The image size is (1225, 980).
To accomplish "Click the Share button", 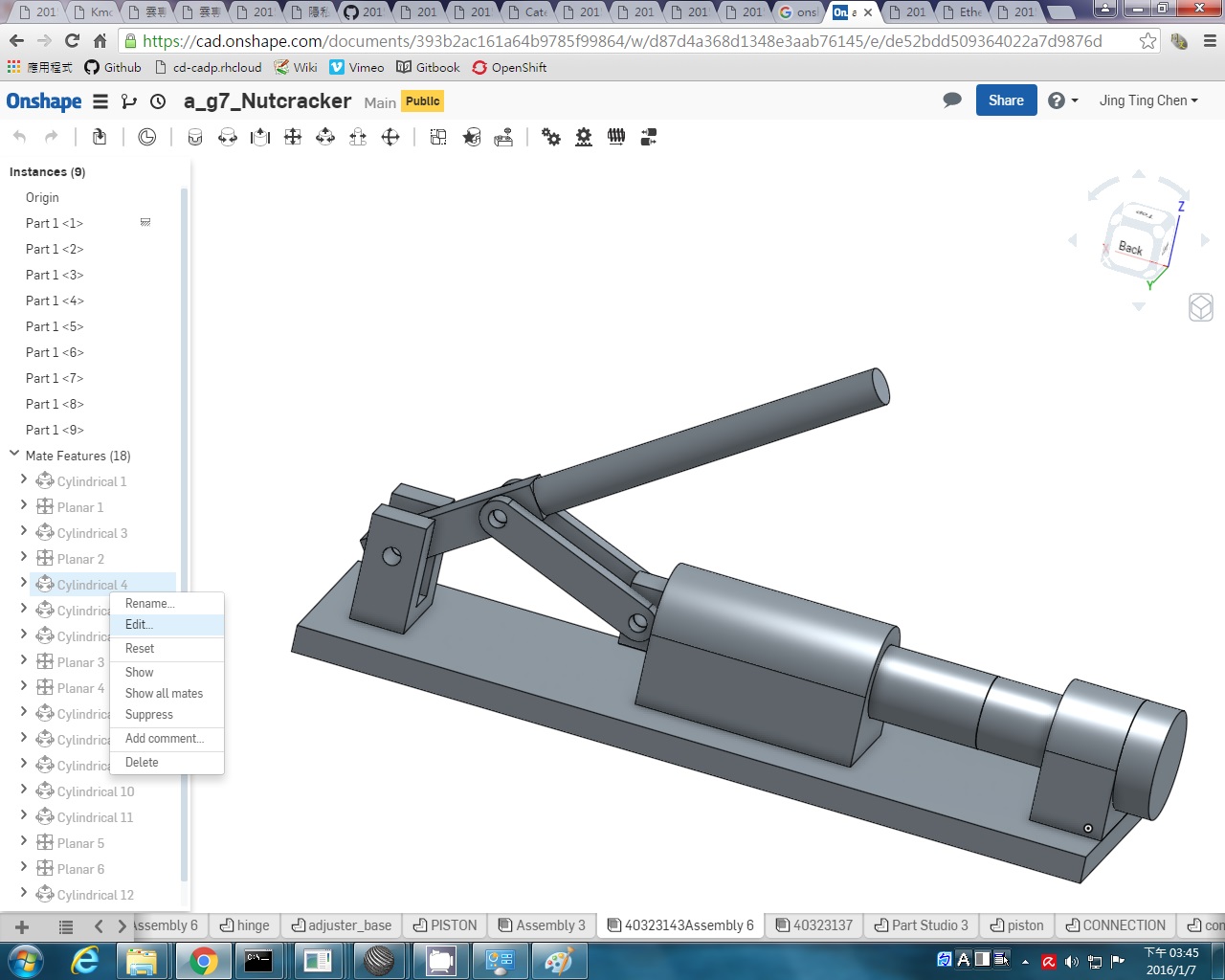I will pos(1006,100).
